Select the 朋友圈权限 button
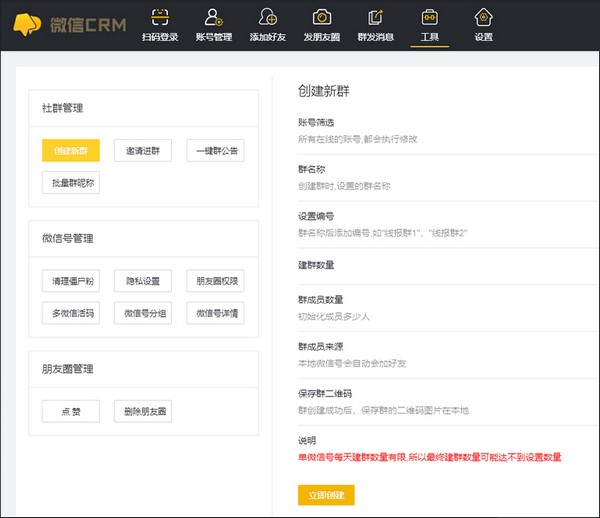The width and height of the screenshot is (600, 518). click(x=215, y=281)
